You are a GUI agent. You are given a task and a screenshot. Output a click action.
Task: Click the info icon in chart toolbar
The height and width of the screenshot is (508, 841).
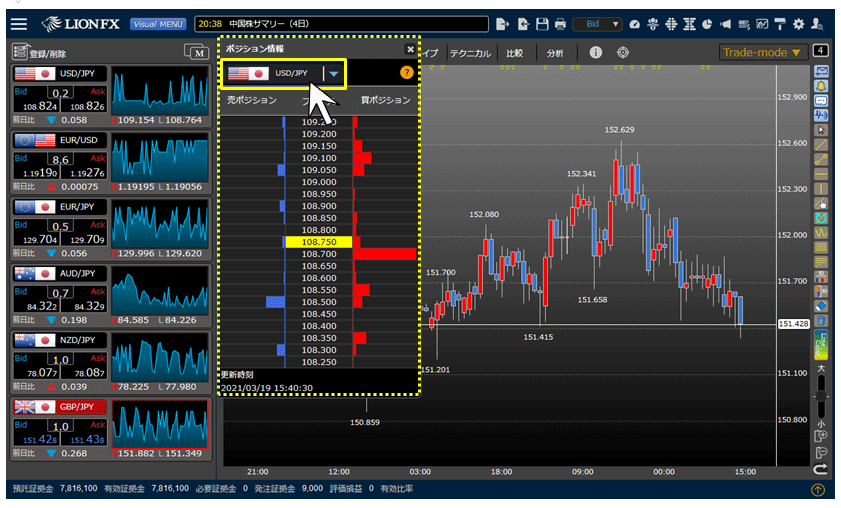click(596, 52)
